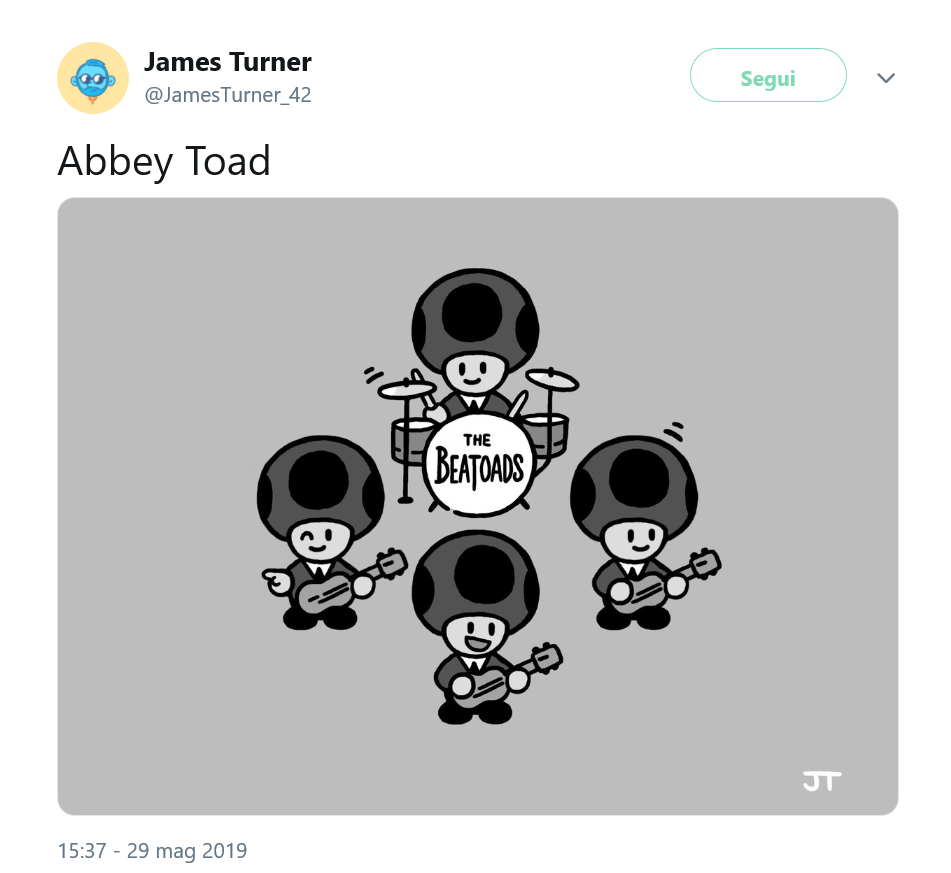The width and height of the screenshot is (951, 873).
Task: Click the 'Abbey Toad' tweet text
Action: 164,161
